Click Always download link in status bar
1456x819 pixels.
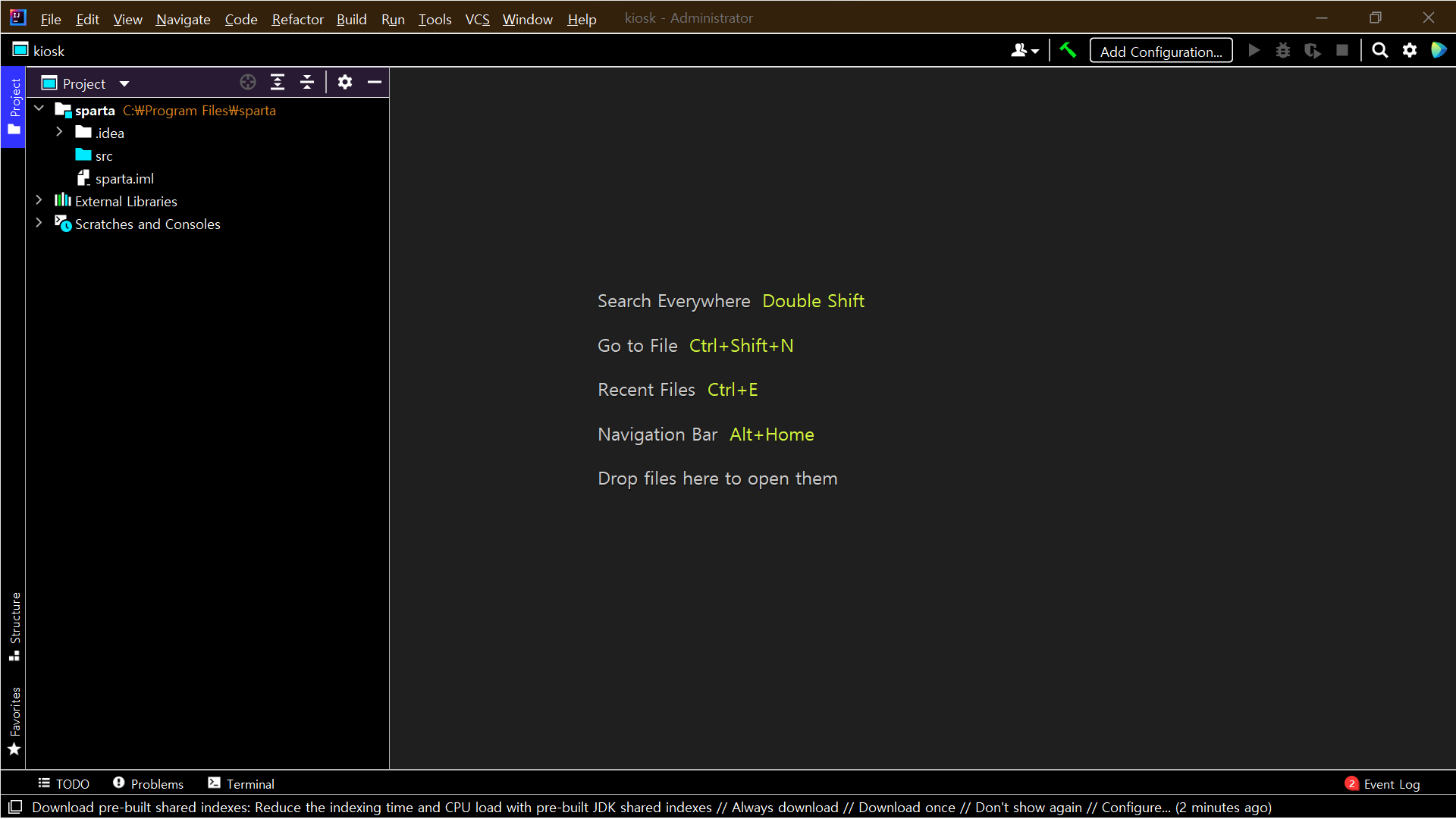click(x=785, y=807)
